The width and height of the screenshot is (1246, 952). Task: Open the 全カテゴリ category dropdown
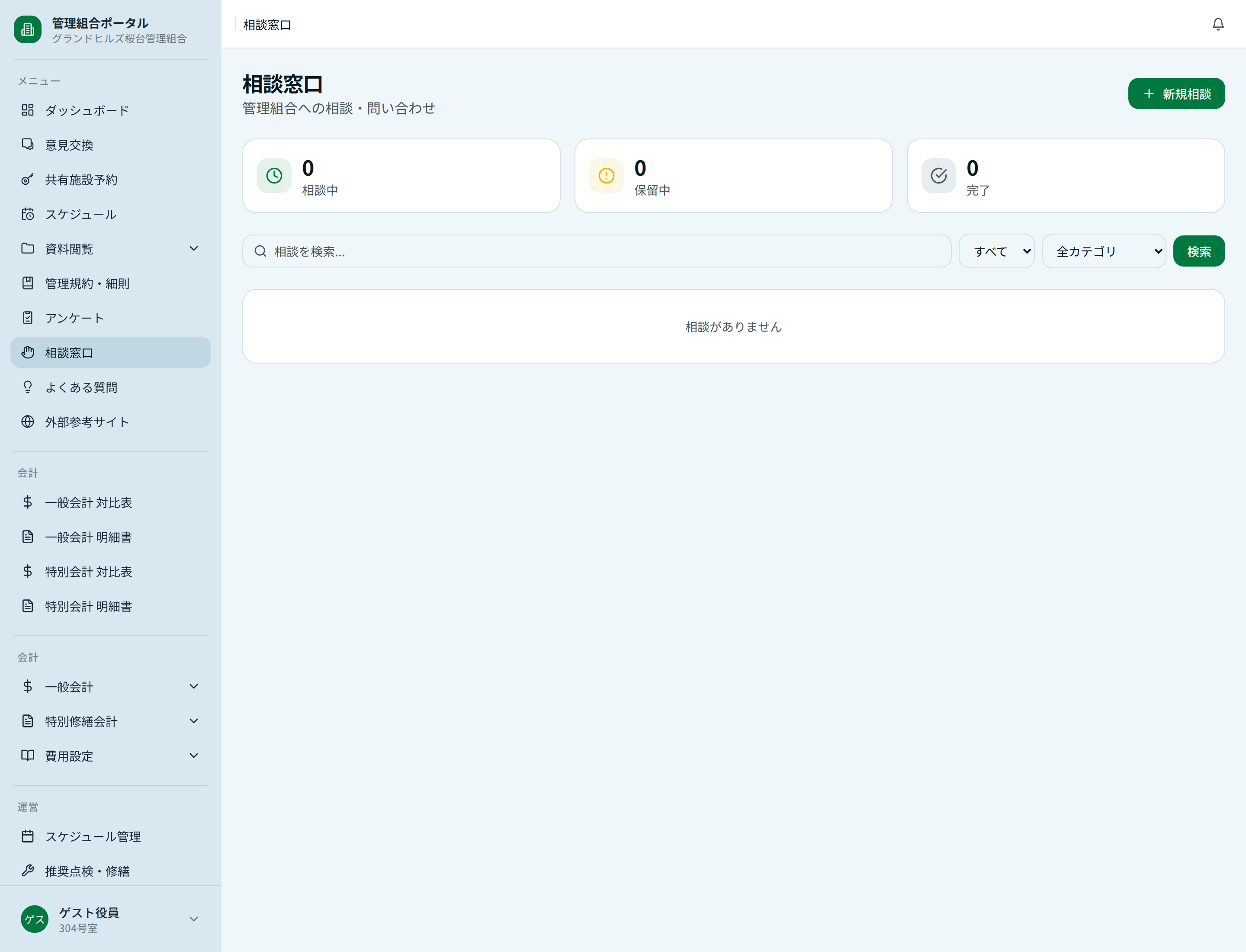(x=1103, y=251)
